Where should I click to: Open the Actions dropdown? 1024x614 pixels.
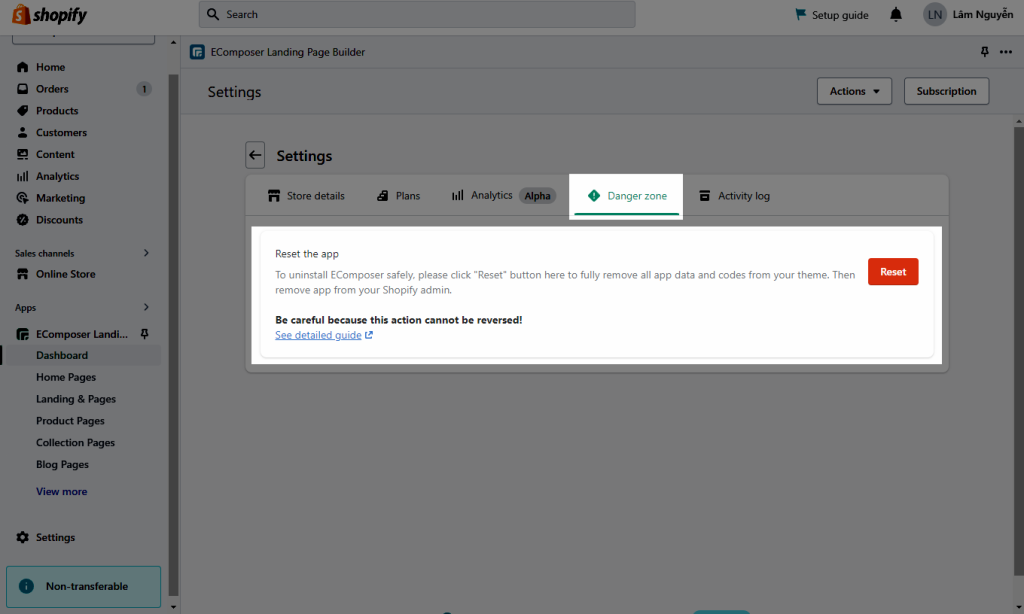tap(854, 91)
